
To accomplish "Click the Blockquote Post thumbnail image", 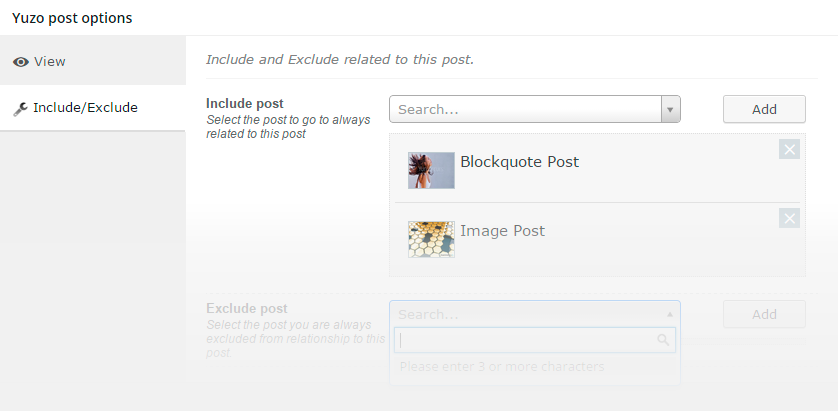I will [431, 170].
